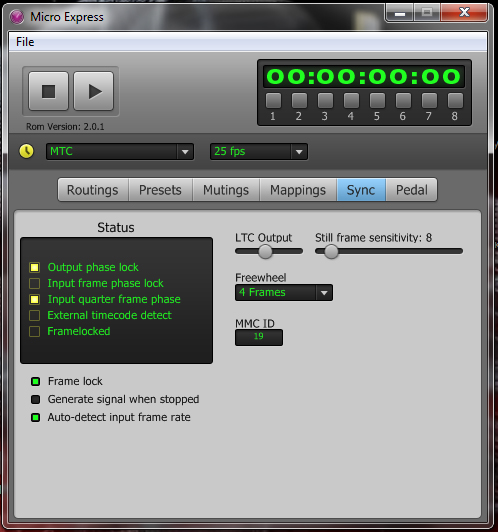Viewport: 498px width, 532px height.
Task: Open the 25 fps frame rate dropdown
Action: coord(259,151)
